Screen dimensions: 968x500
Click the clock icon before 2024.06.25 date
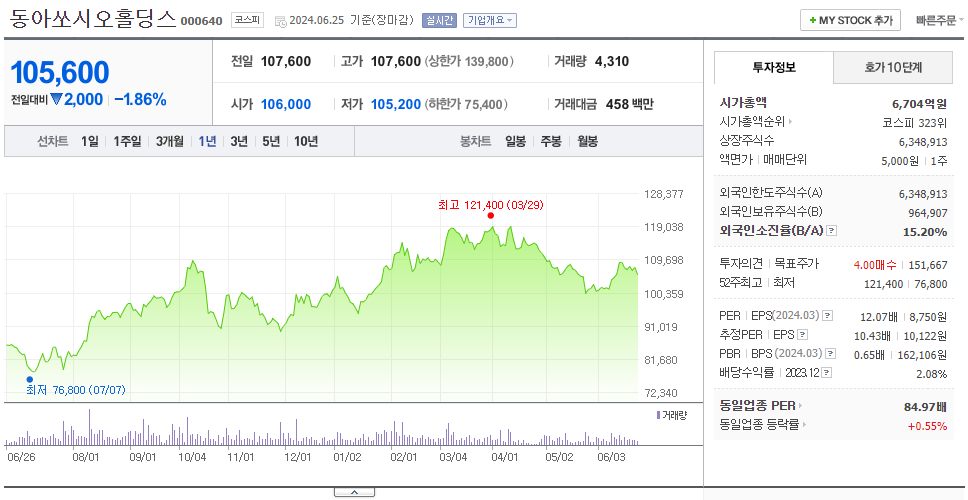coord(280,22)
